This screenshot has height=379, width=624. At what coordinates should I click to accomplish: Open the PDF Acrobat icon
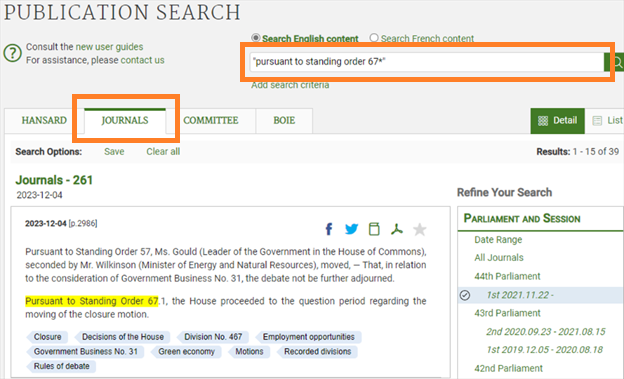click(x=397, y=229)
